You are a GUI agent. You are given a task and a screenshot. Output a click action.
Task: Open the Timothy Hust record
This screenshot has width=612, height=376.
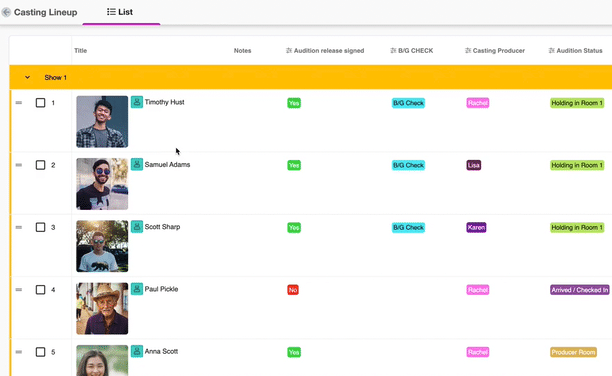coord(164,102)
